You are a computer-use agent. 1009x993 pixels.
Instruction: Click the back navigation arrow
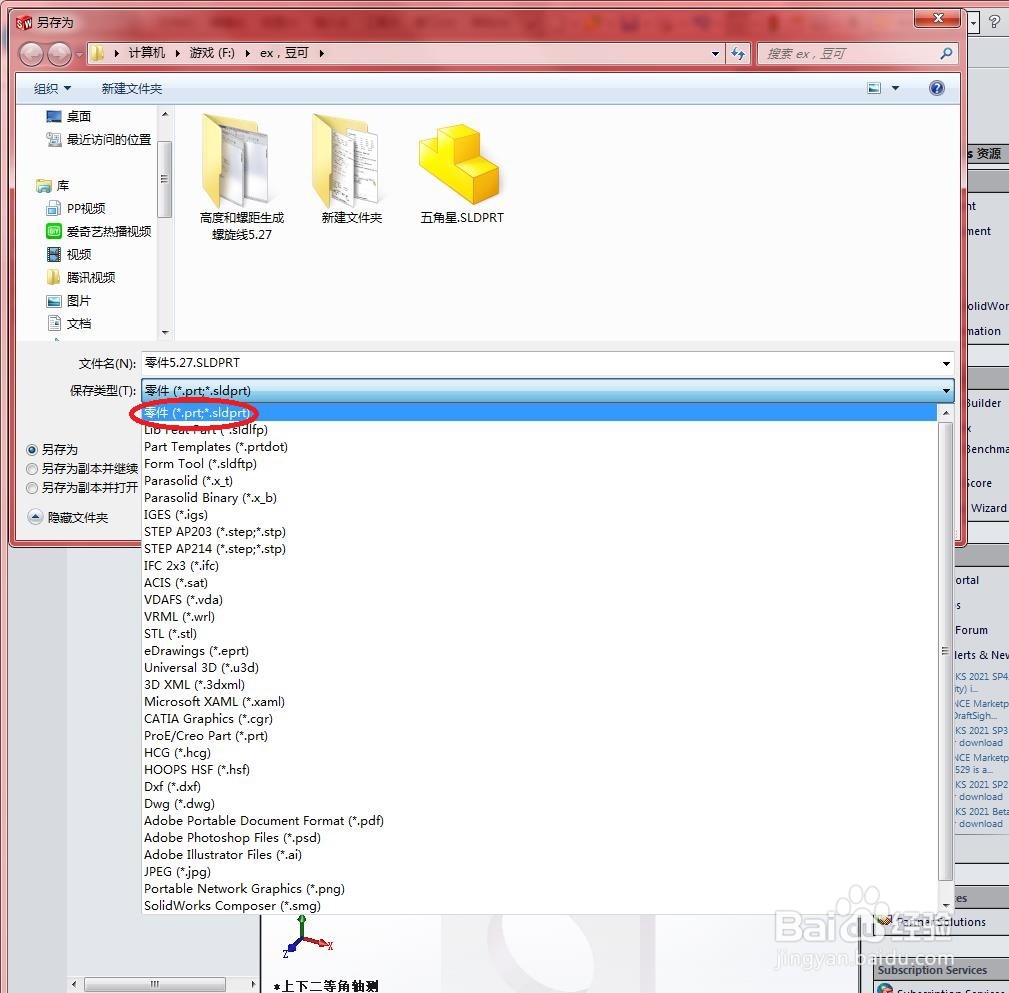[31, 54]
